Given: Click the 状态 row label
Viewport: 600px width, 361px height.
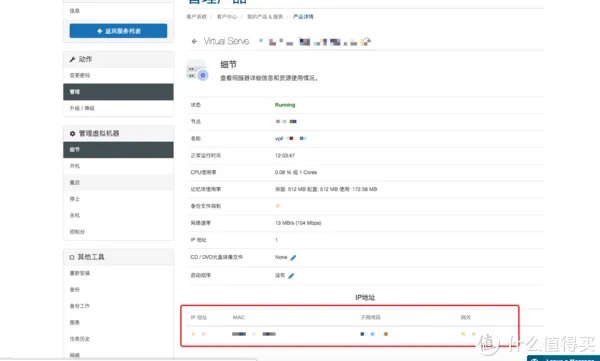Looking at the screenshot, I should (196, 105).
